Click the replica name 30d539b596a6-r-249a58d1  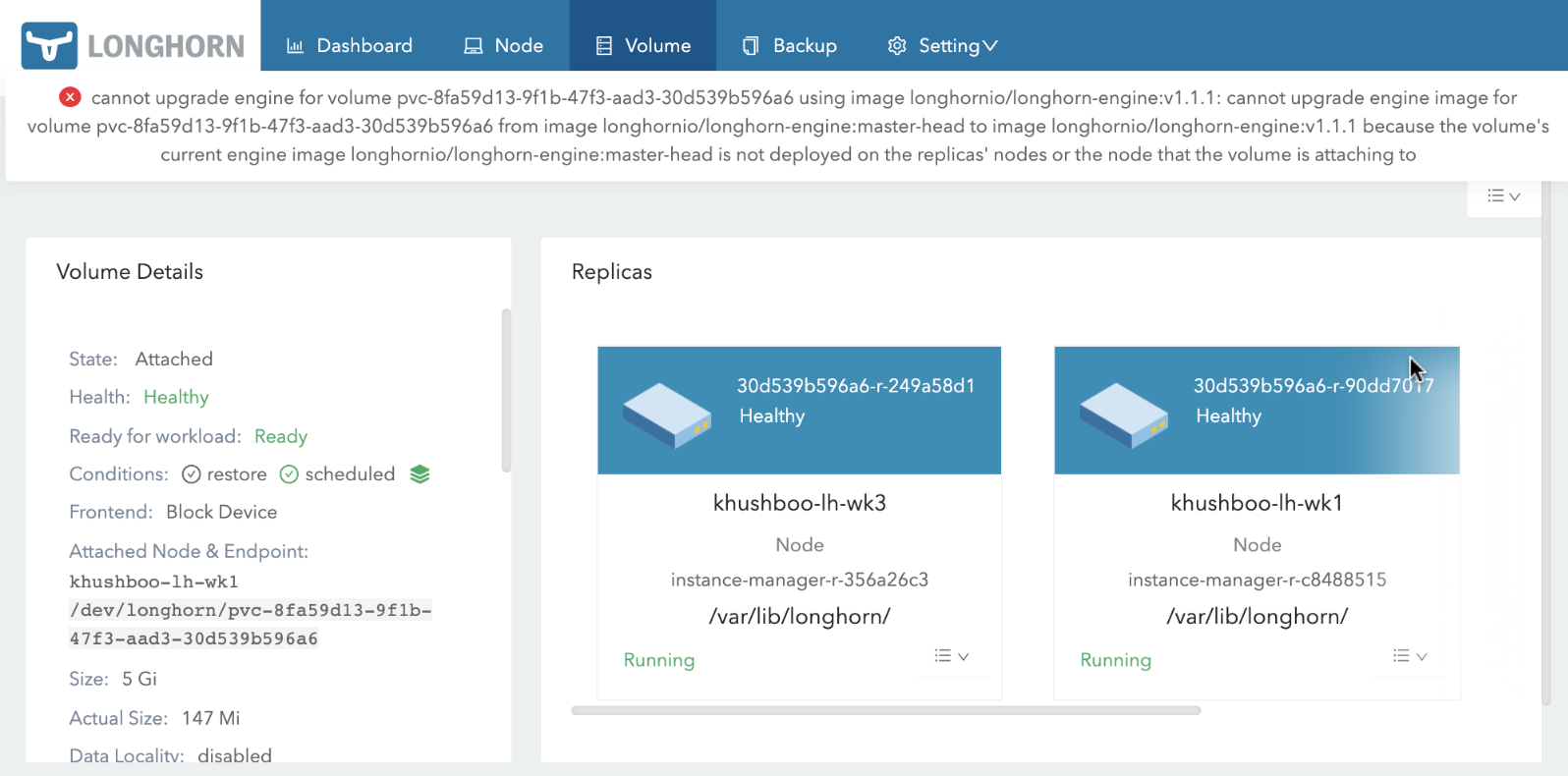pyautogui.click(x=856, y=386)
